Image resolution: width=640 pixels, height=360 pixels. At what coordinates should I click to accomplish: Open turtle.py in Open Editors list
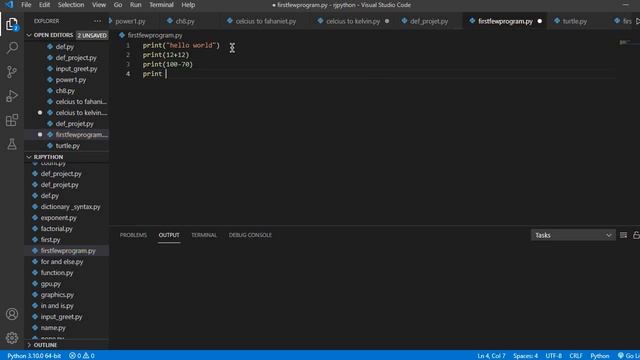(67, 146)
